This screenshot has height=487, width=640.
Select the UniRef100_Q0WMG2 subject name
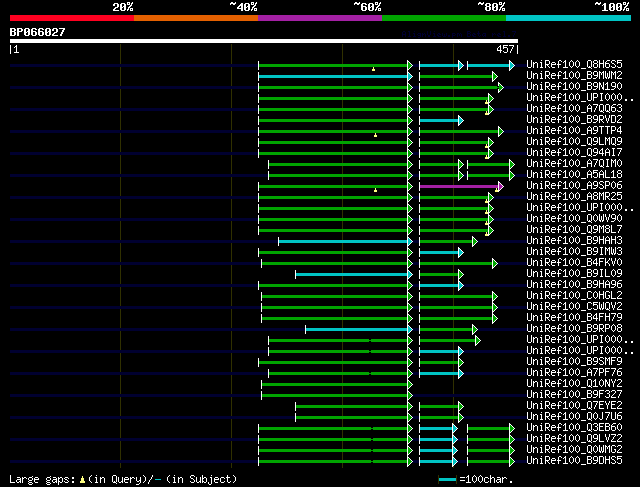574,450
